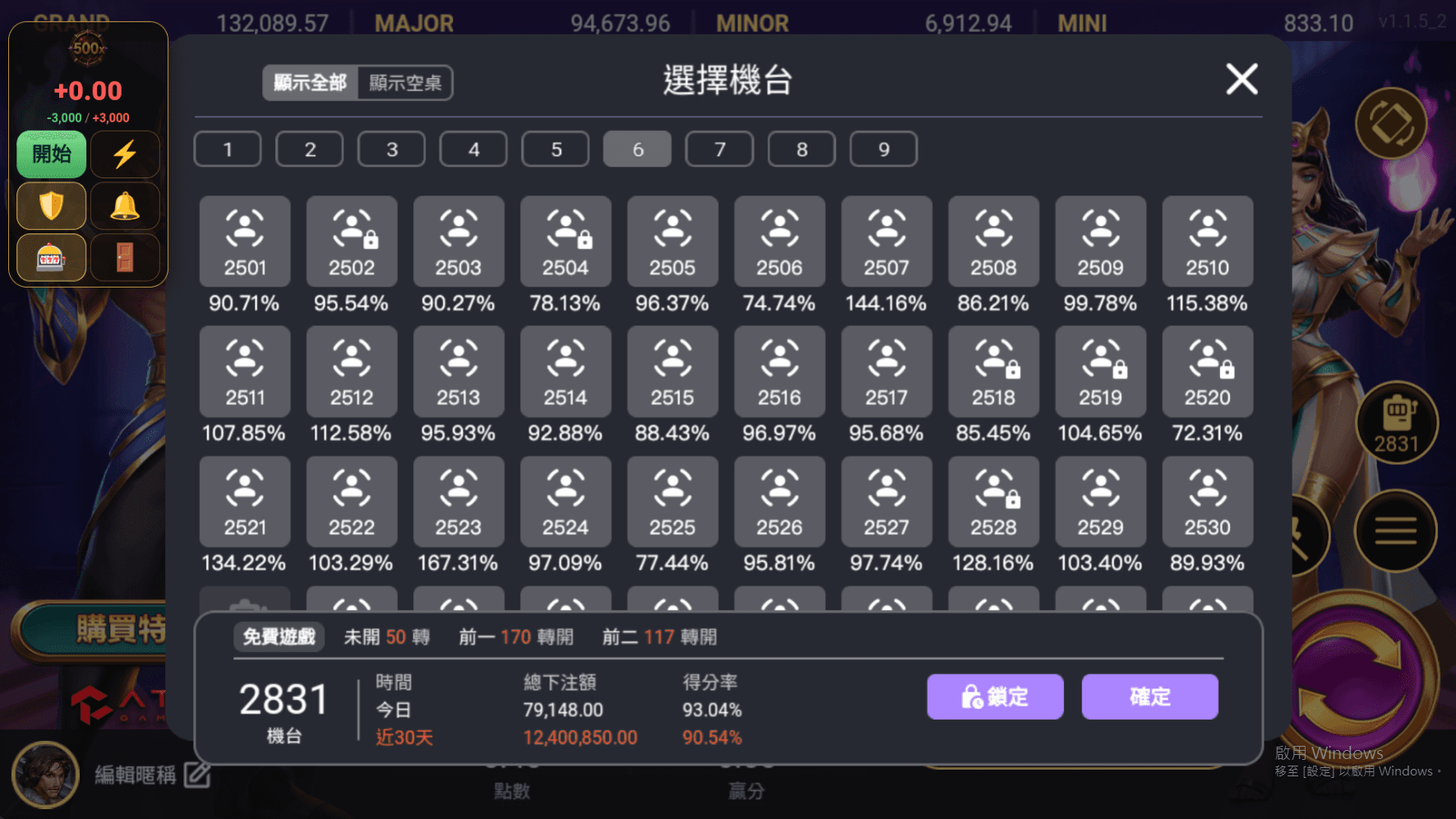Select locked machine 2504

point(565,241)
